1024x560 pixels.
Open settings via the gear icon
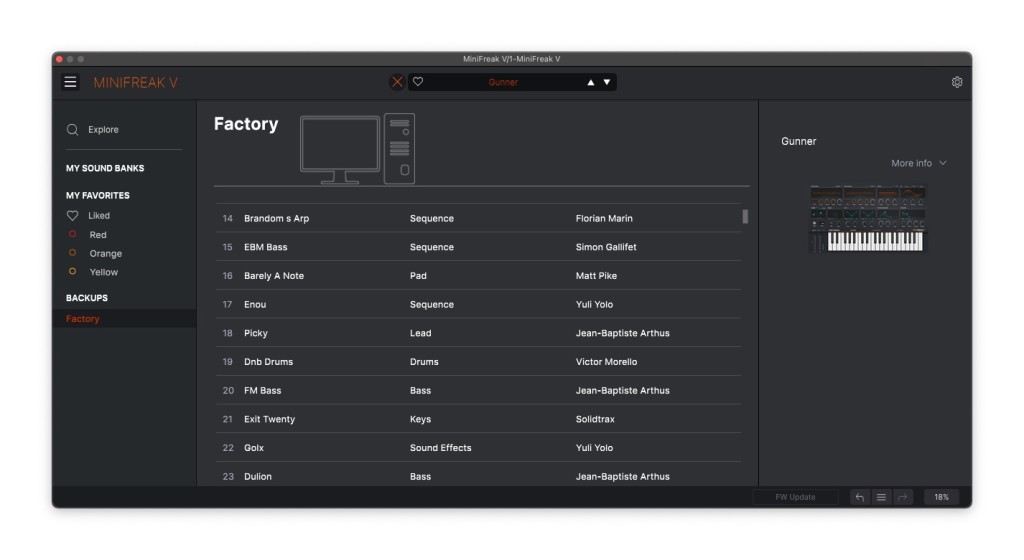coord(957,82)
